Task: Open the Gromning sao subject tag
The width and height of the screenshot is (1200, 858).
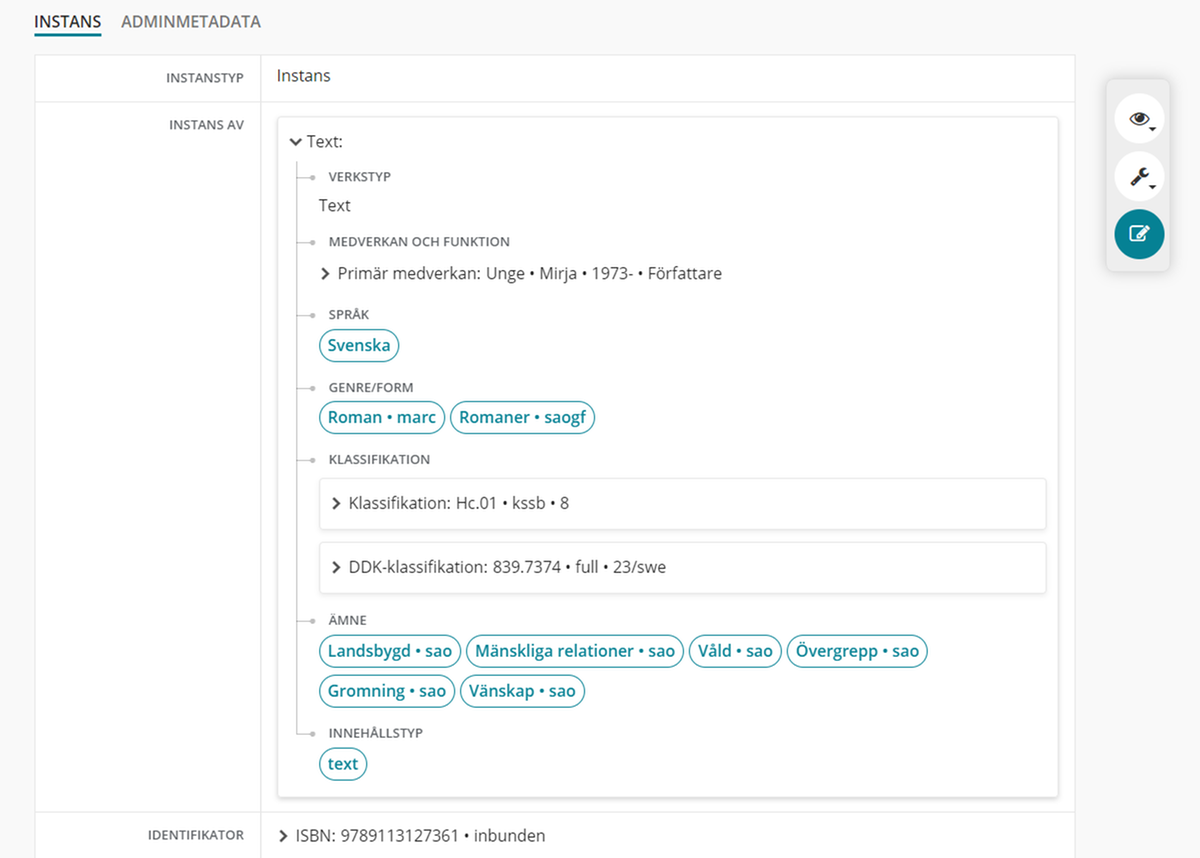Action: click(387, 691)
